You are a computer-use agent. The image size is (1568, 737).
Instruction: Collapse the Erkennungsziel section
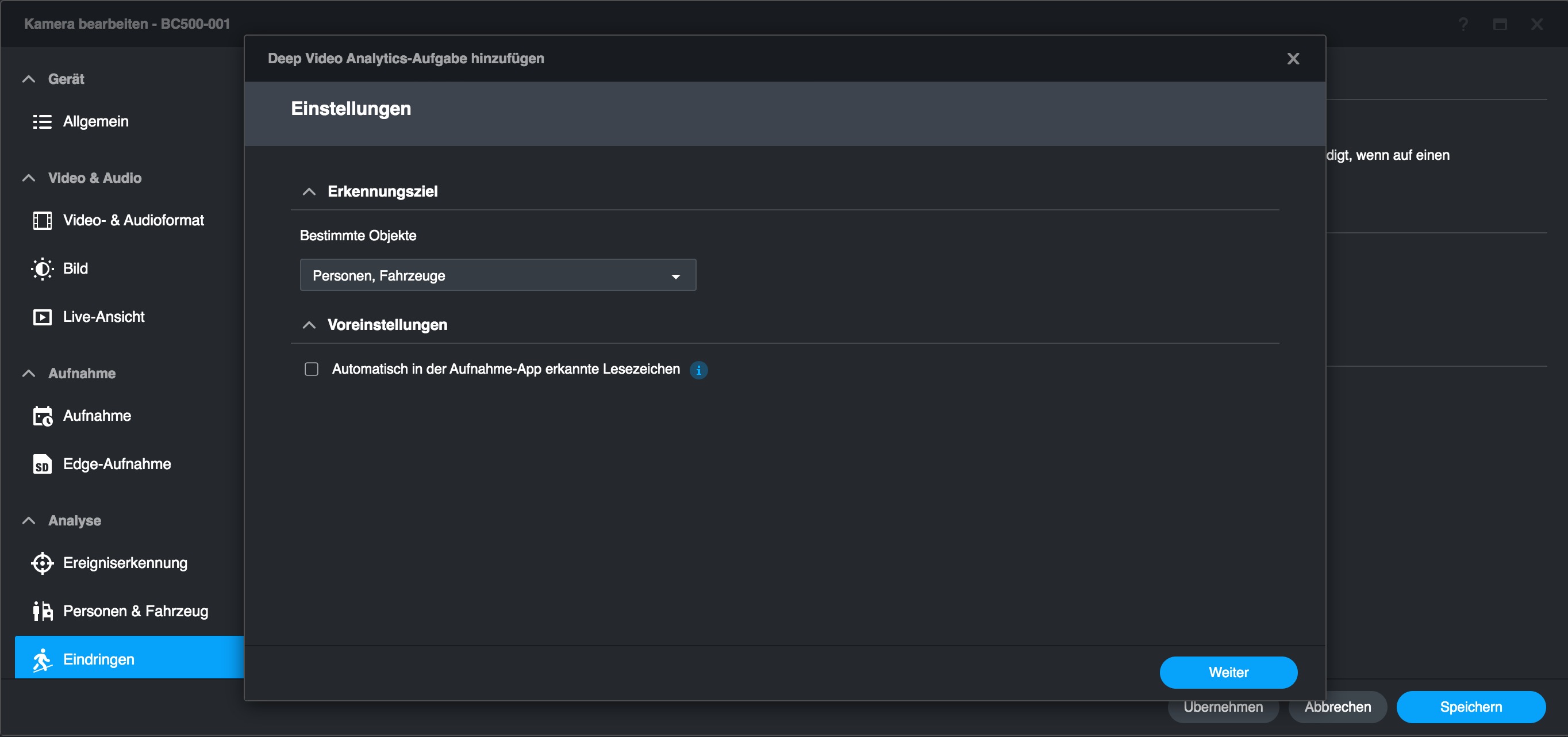click(x=309, y=191)
